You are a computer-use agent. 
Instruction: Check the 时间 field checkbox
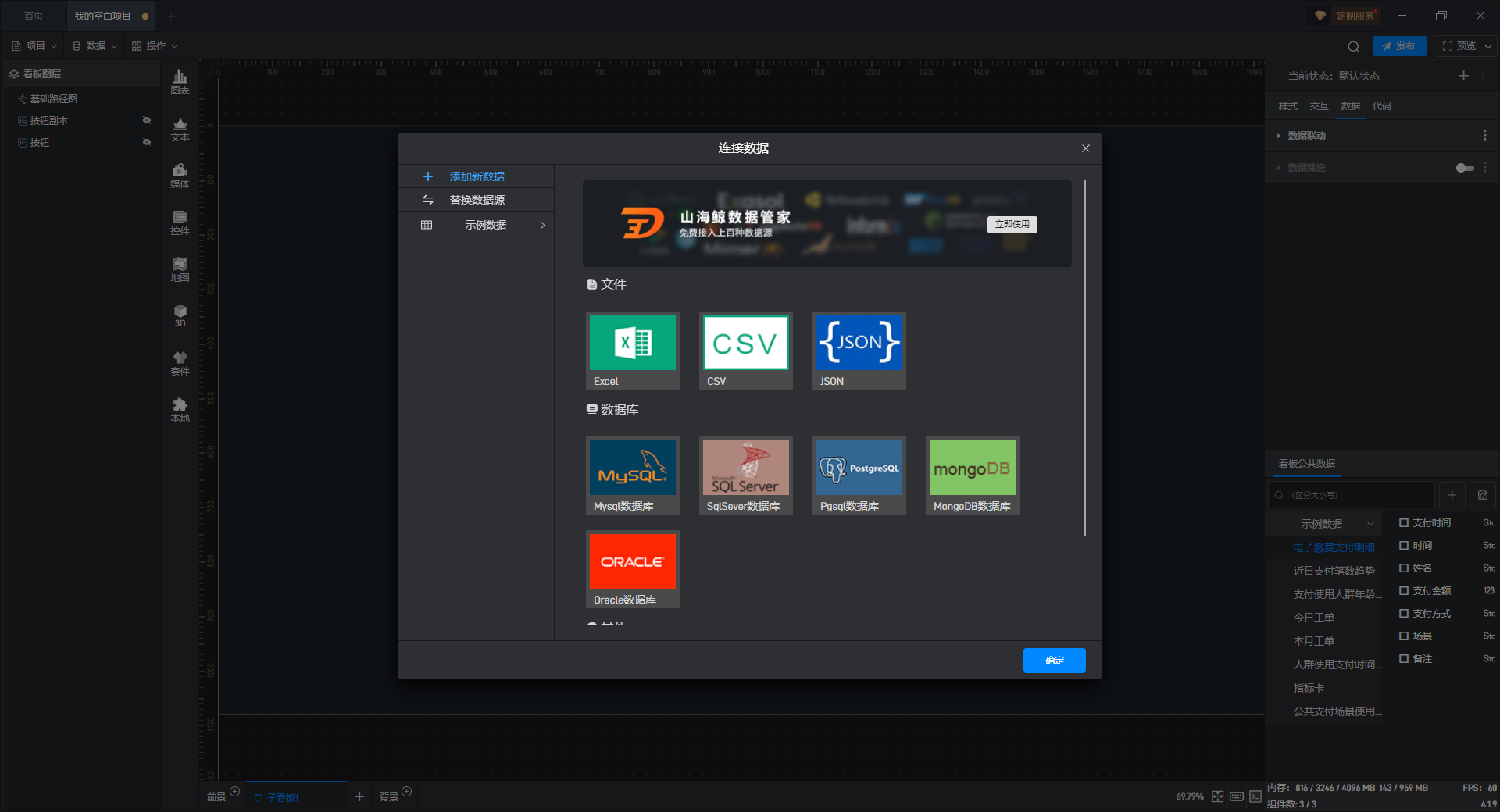tap(1404, 546)
